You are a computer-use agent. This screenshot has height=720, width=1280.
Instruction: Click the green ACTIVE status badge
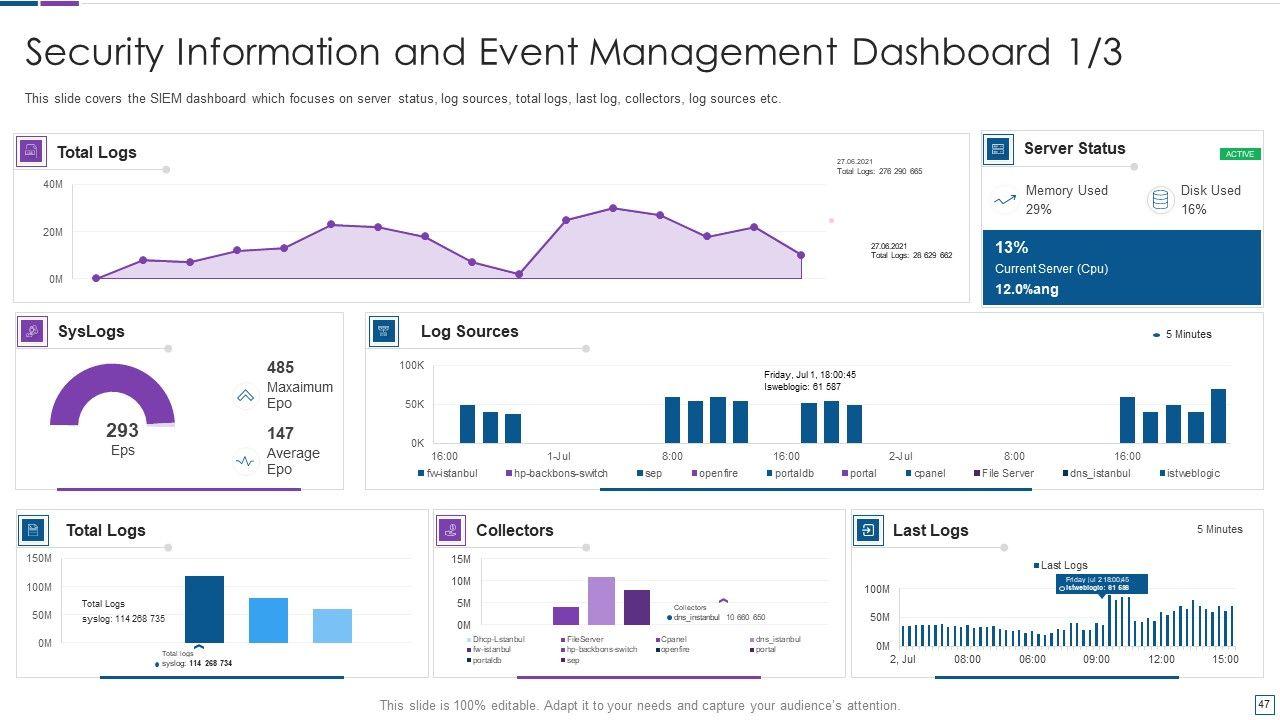pos(1240,154)
